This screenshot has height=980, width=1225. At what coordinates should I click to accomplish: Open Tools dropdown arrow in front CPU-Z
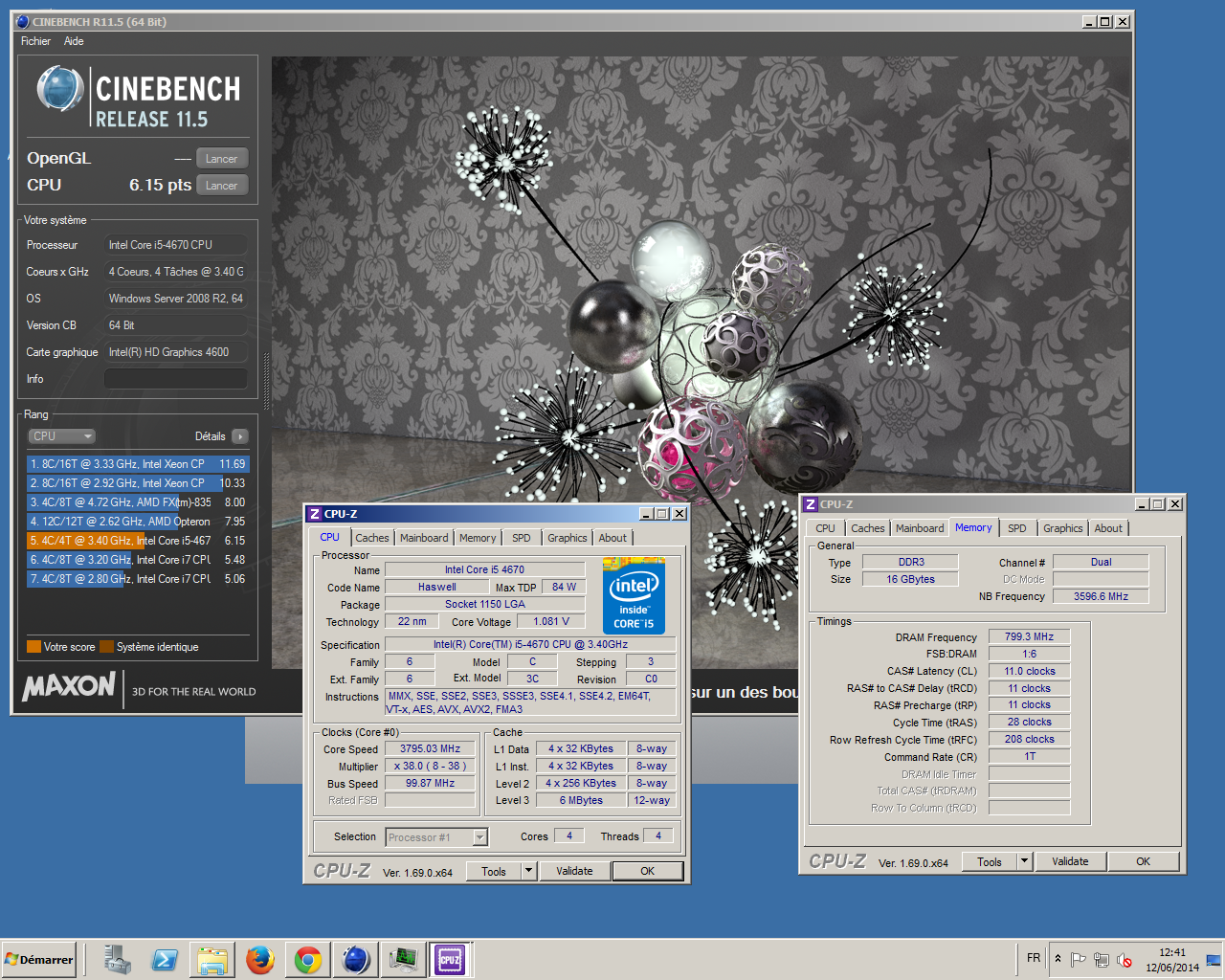coord(528,871)
